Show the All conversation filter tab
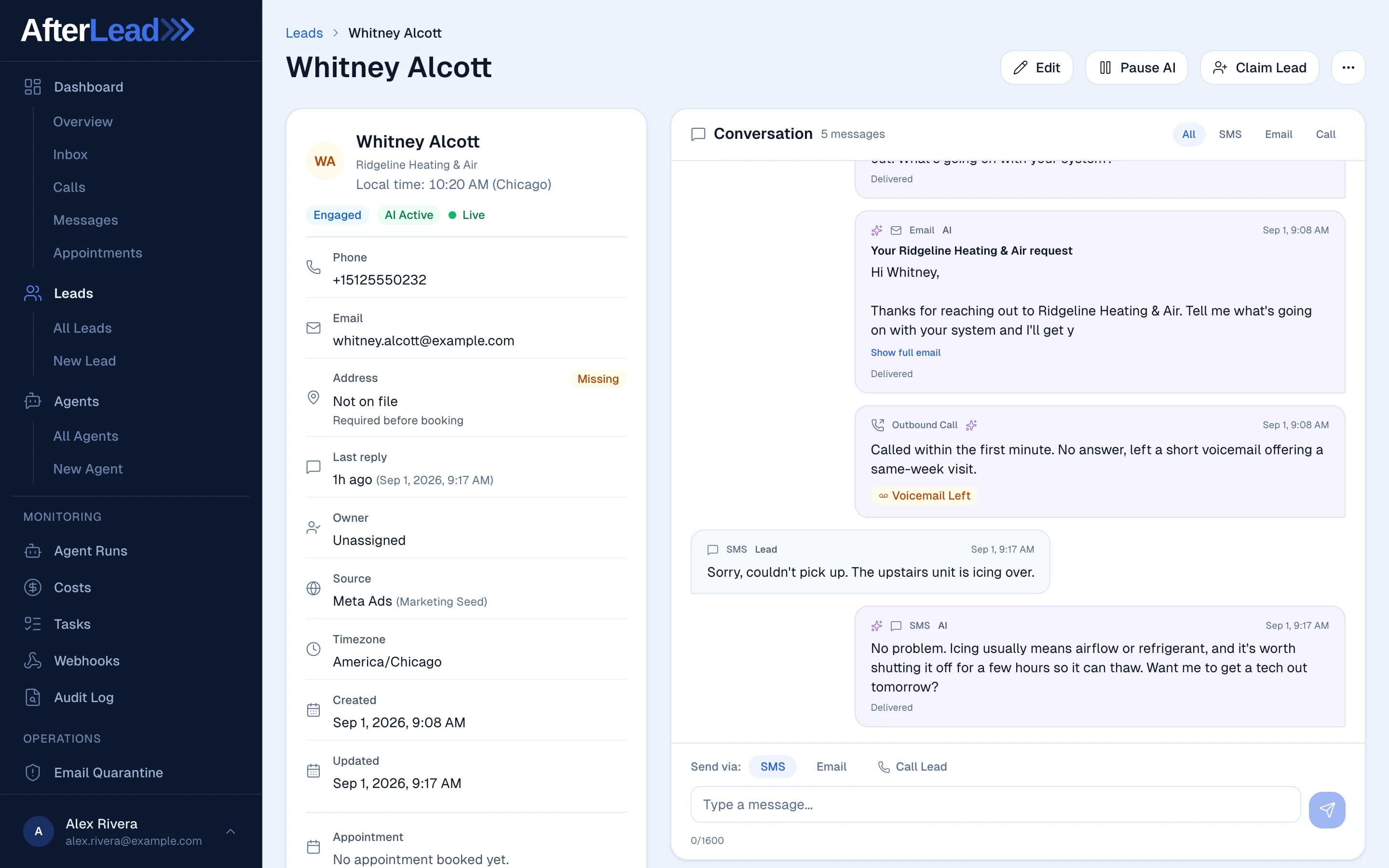This screenshot has width=1389, height=868. tap(1188, 135)
